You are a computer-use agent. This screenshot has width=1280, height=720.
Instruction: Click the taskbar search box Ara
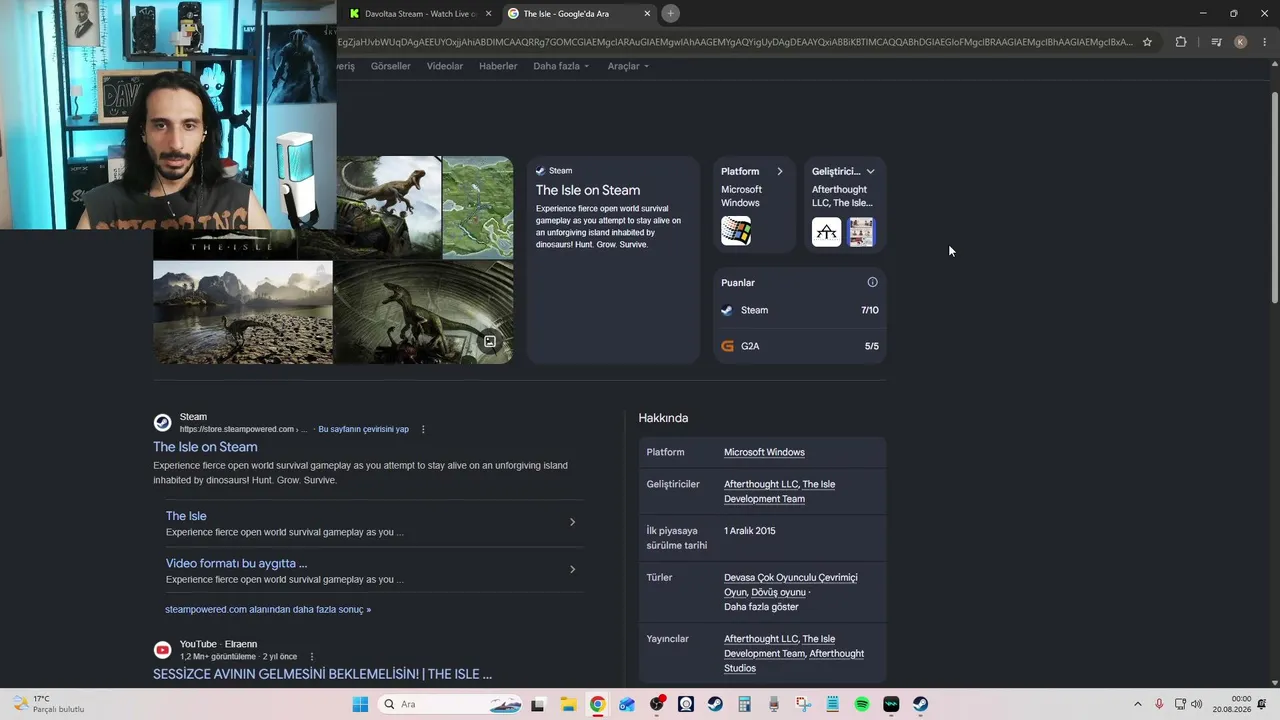coord(451,704)
